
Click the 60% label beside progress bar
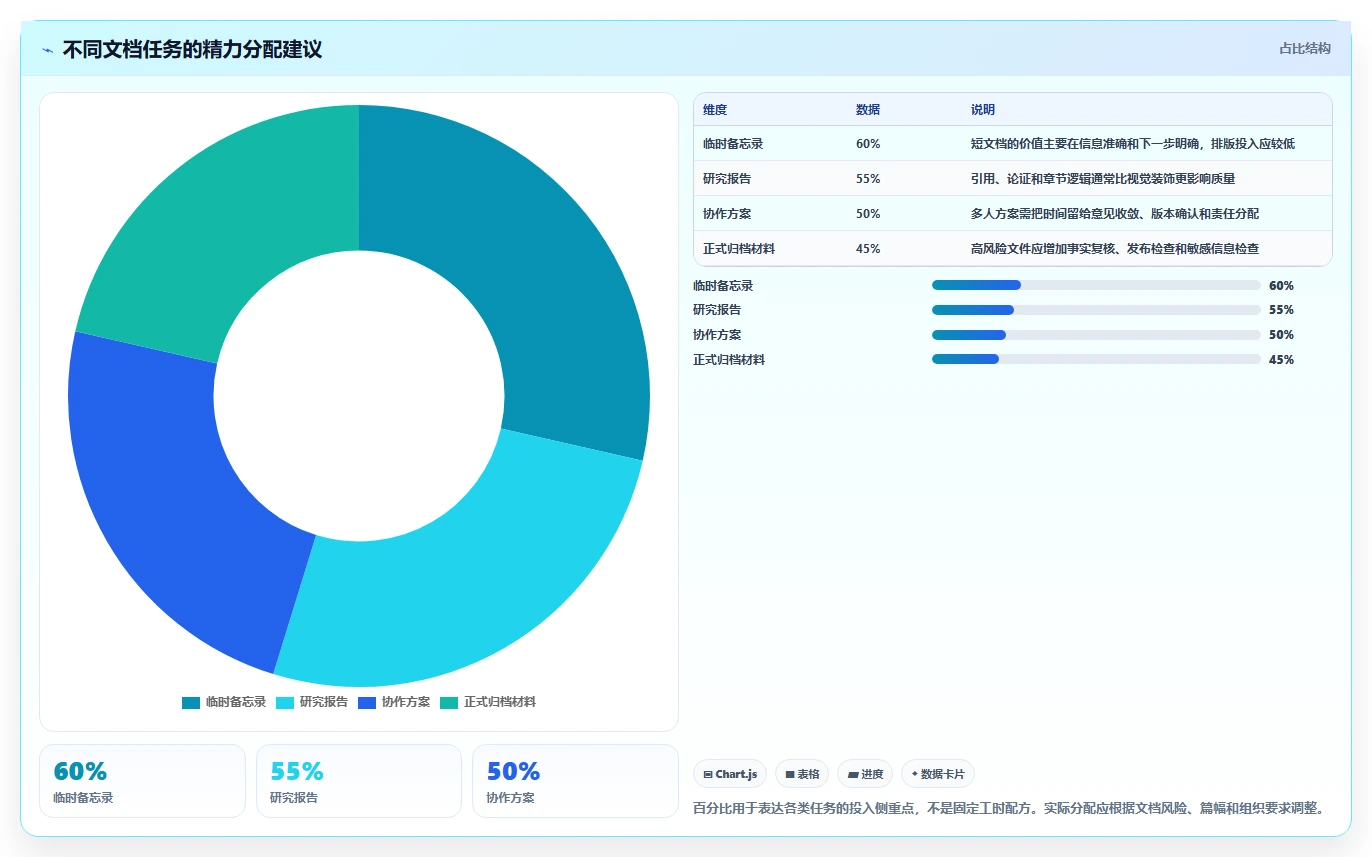(1281, 286)
